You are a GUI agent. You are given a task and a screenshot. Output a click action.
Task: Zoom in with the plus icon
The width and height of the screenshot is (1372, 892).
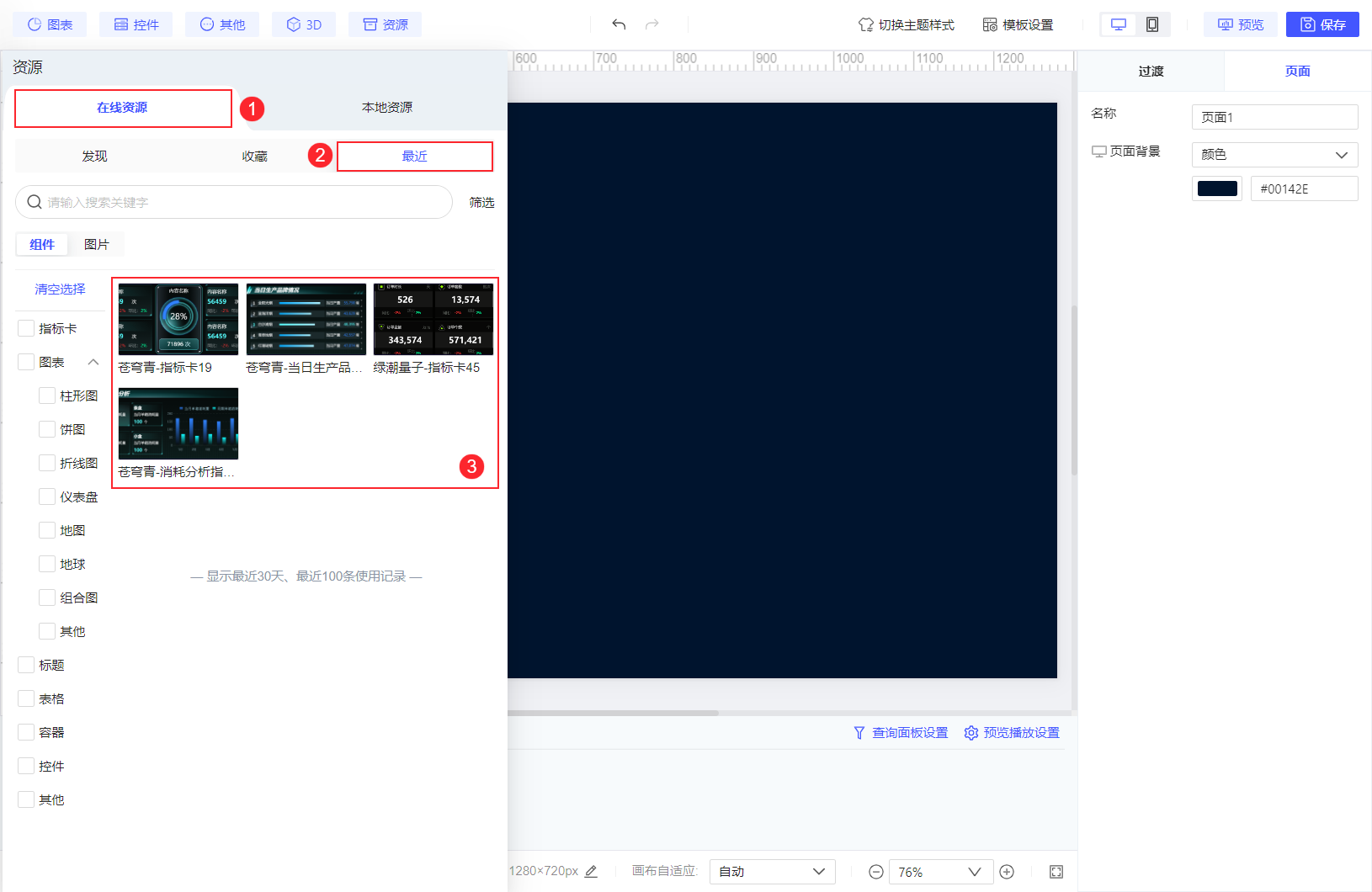pyautogui.click(x=1007, y=872)
